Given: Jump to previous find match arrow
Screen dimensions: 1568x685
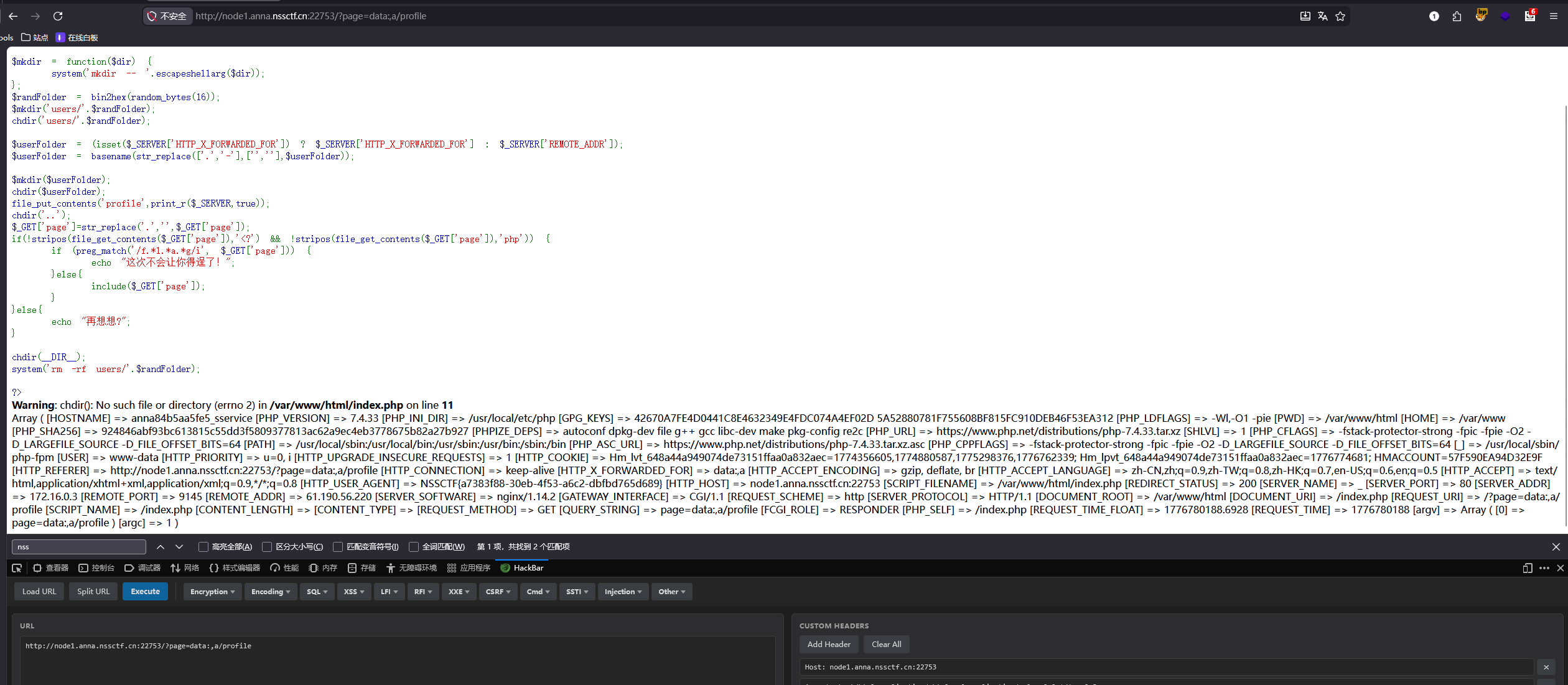Looking at the screenshot, I should (161, 547).
